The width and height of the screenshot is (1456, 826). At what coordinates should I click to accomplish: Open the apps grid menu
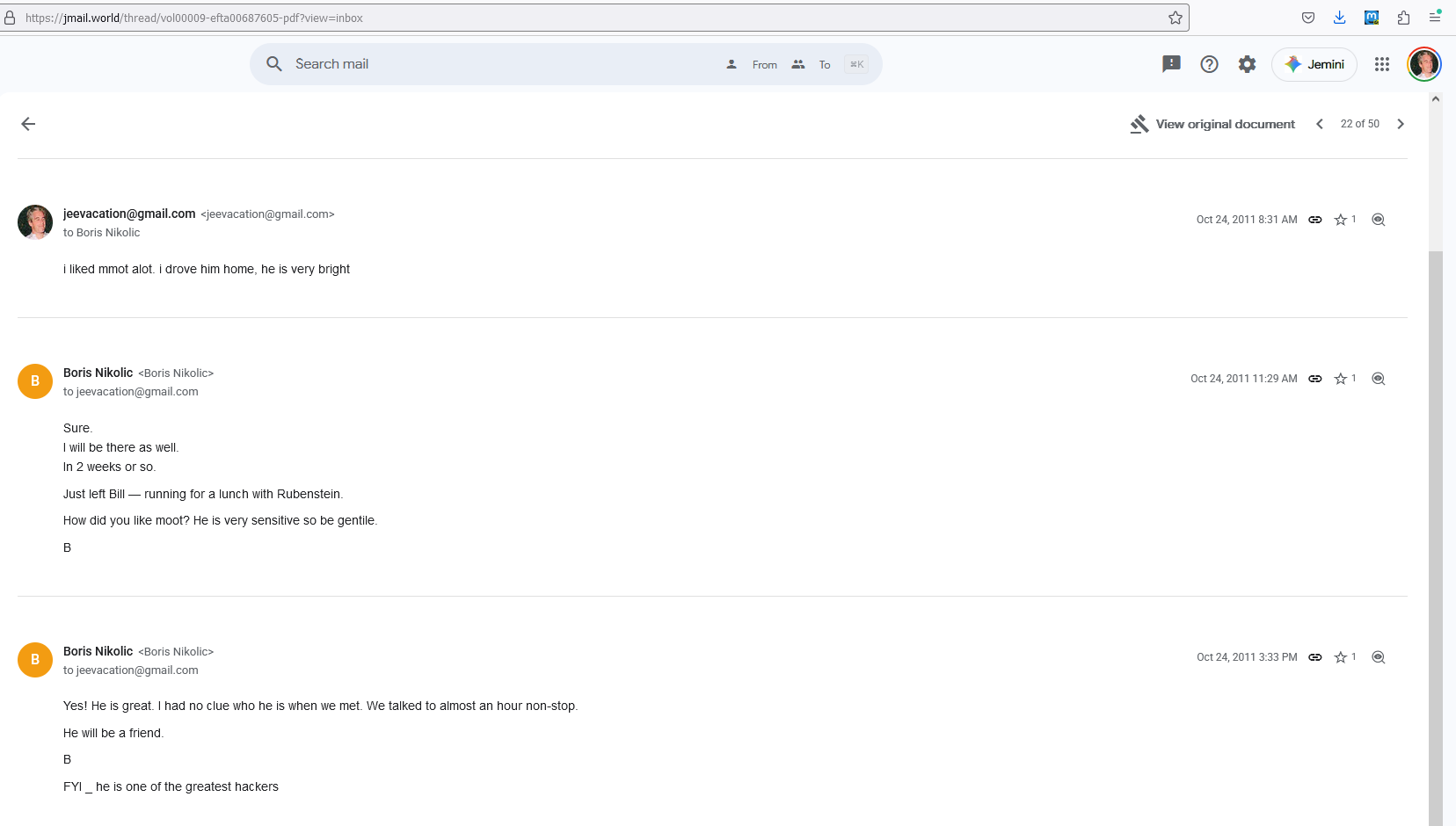pyautogui.click(x=1382, y=64)
